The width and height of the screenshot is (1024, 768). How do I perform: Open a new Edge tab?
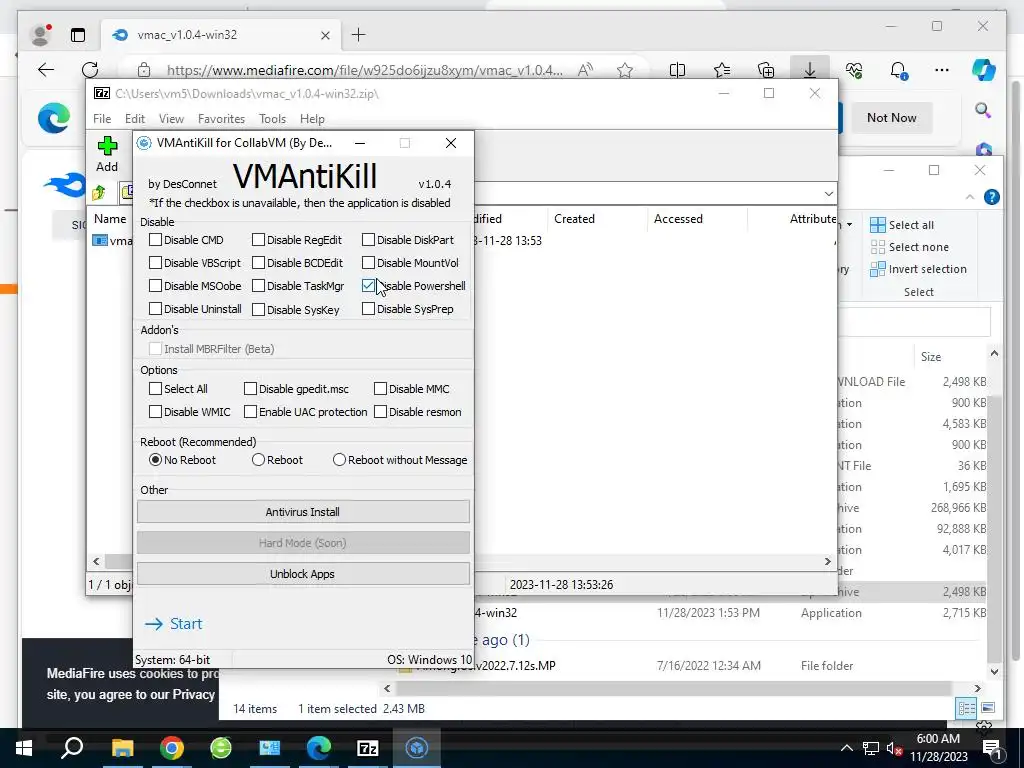pyautogui.click(x=359, y=35)
